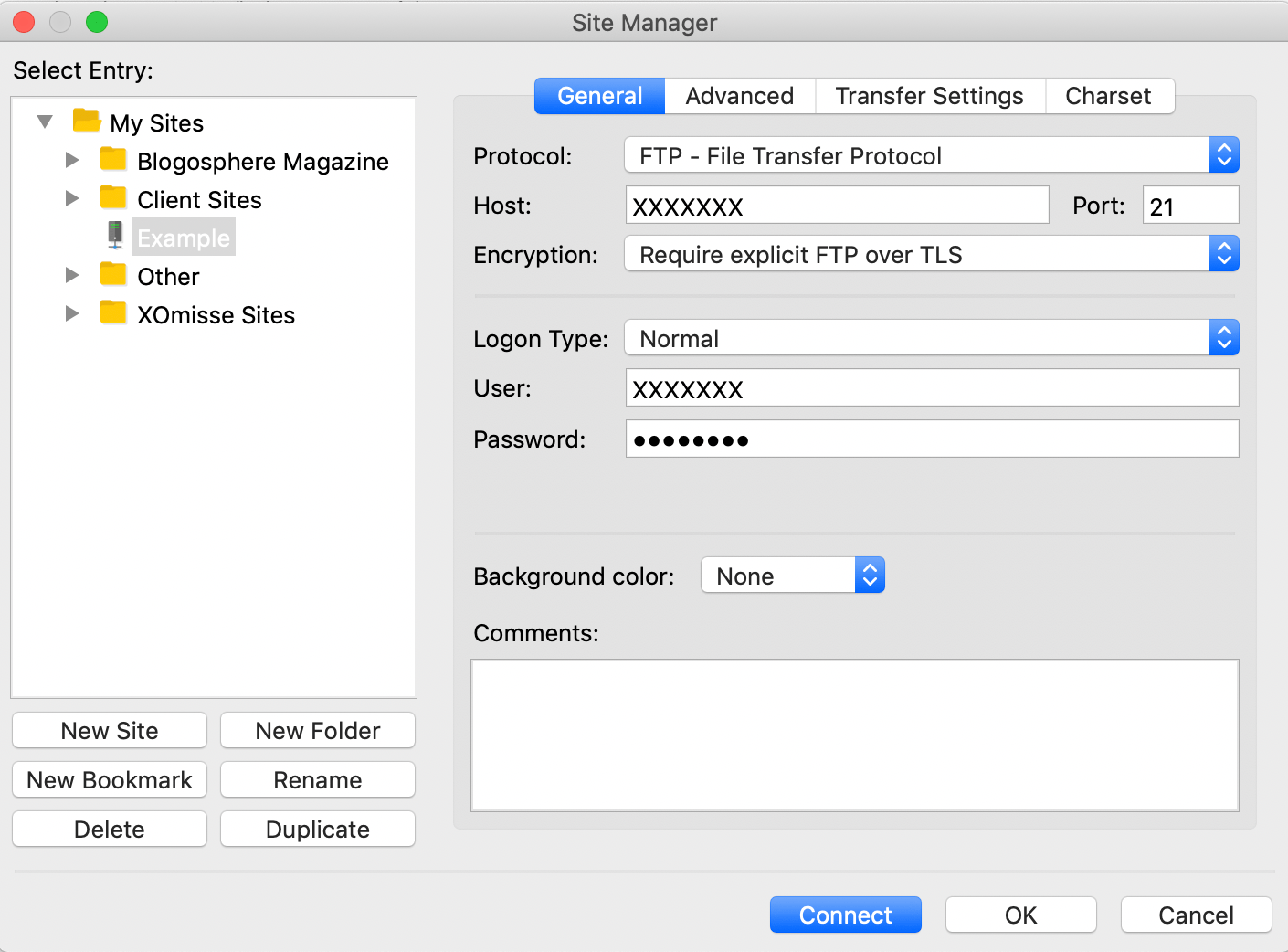The height and width of the screenshot is (952, 1288).
Task: Select the My Sites root entry
Action: tap(157, 122)
